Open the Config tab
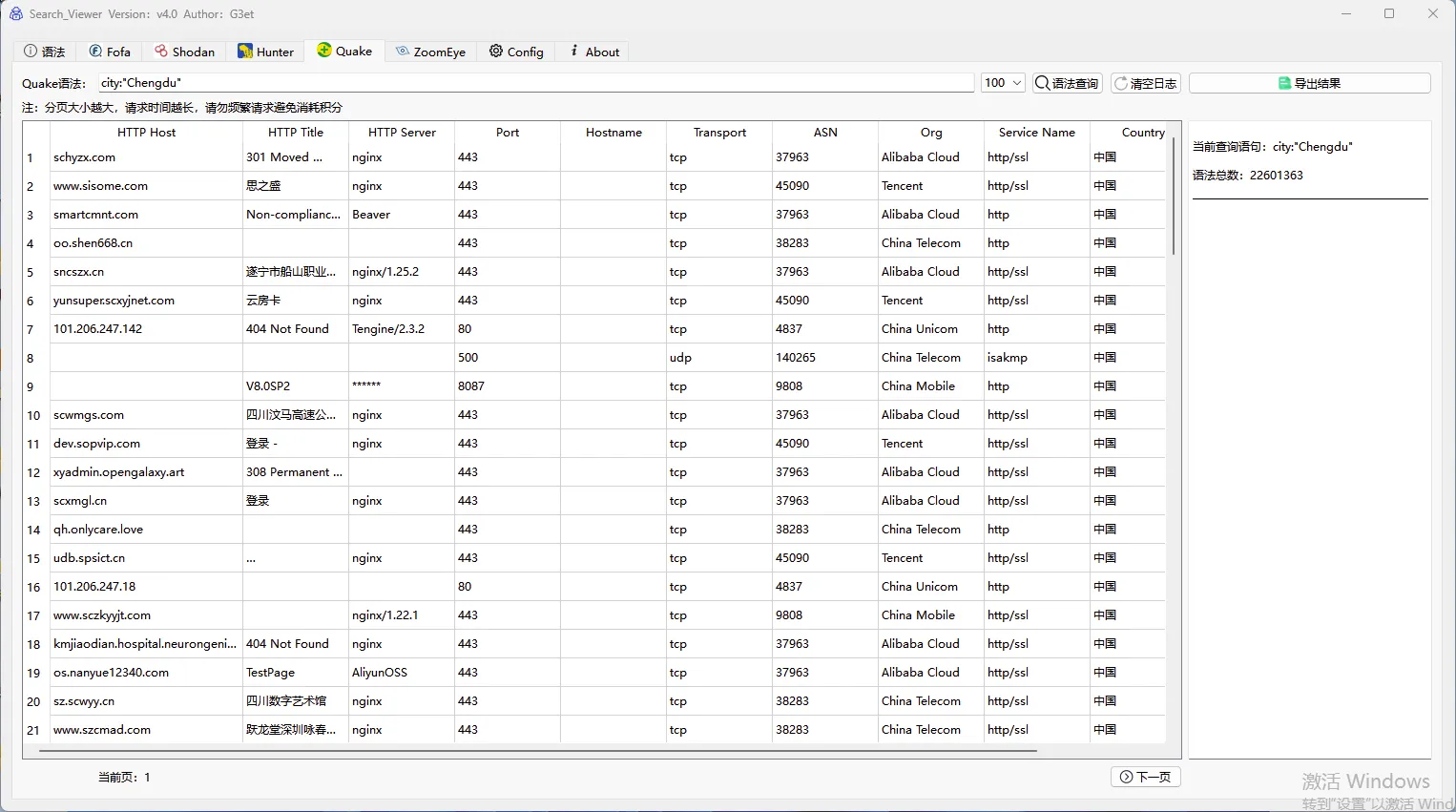 tap(516, 52)
